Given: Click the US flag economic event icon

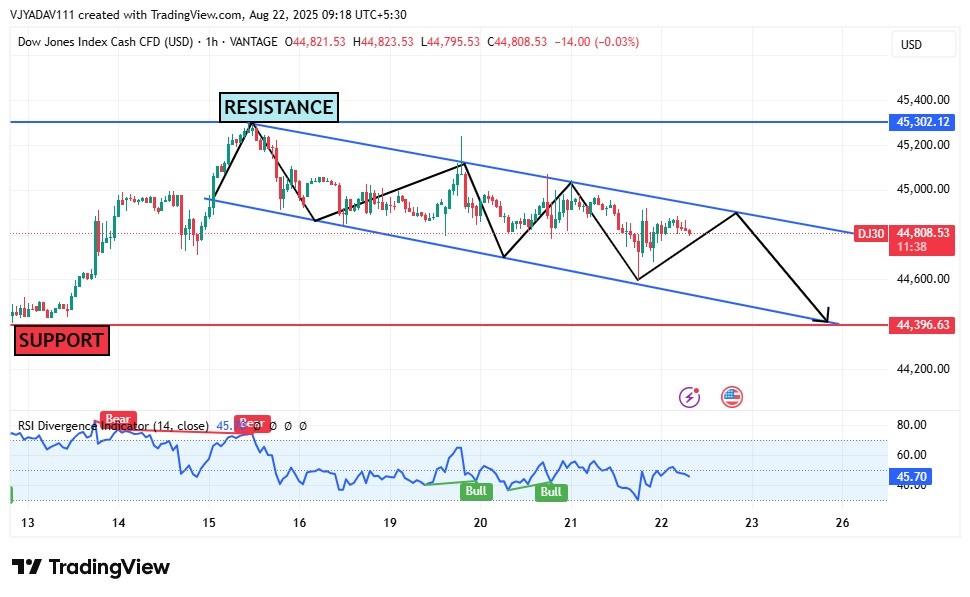Looking at the screenshot, I should (731, 397).
